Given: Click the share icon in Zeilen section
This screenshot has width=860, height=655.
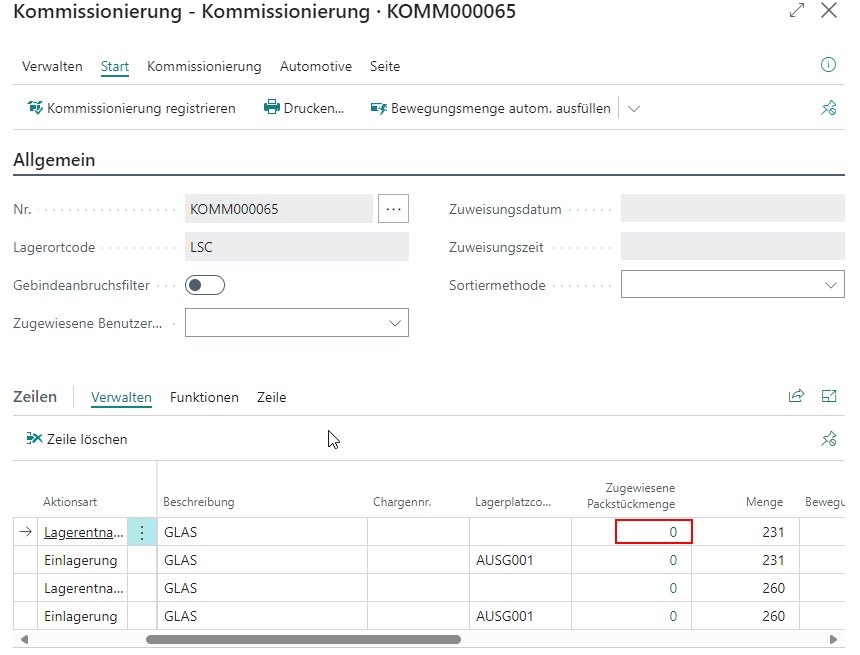Looking at the screenshot, I should coord(796,396).
